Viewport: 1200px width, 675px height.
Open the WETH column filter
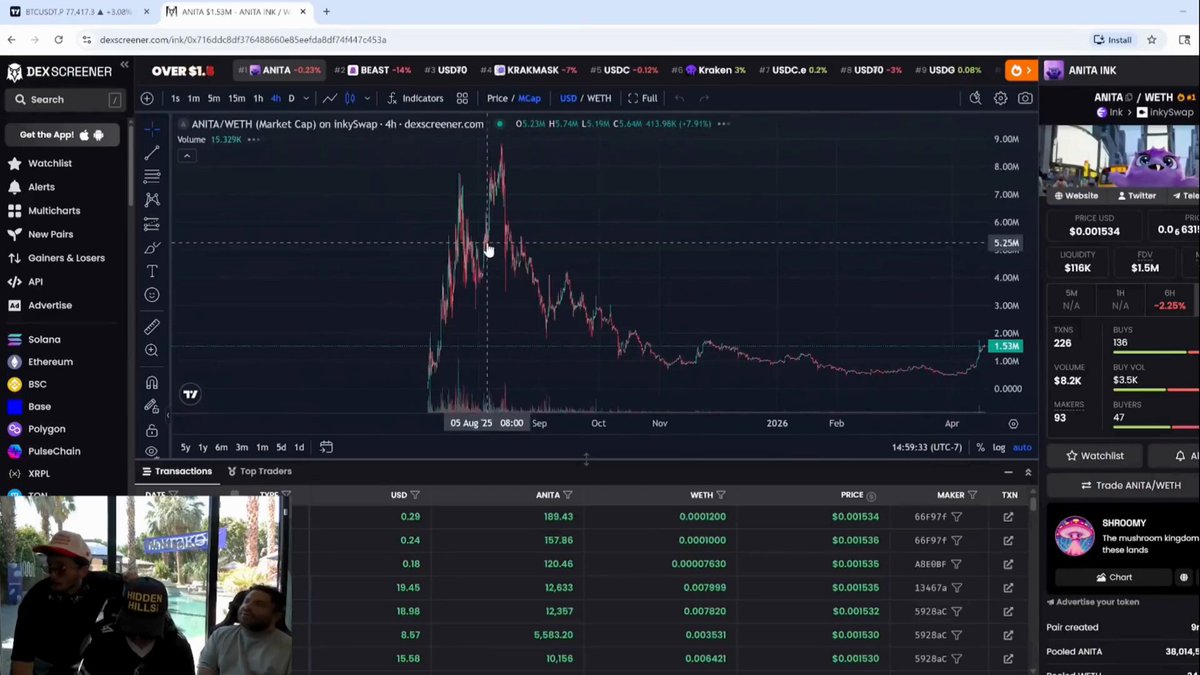coord(721,495)
